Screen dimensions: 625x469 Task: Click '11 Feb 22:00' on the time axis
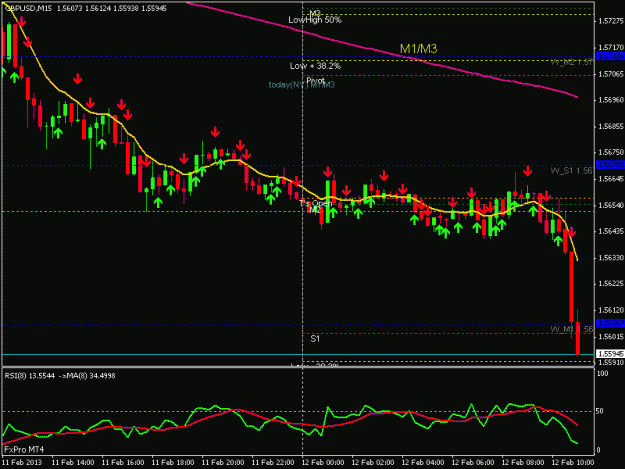click(x=273, y=463)
